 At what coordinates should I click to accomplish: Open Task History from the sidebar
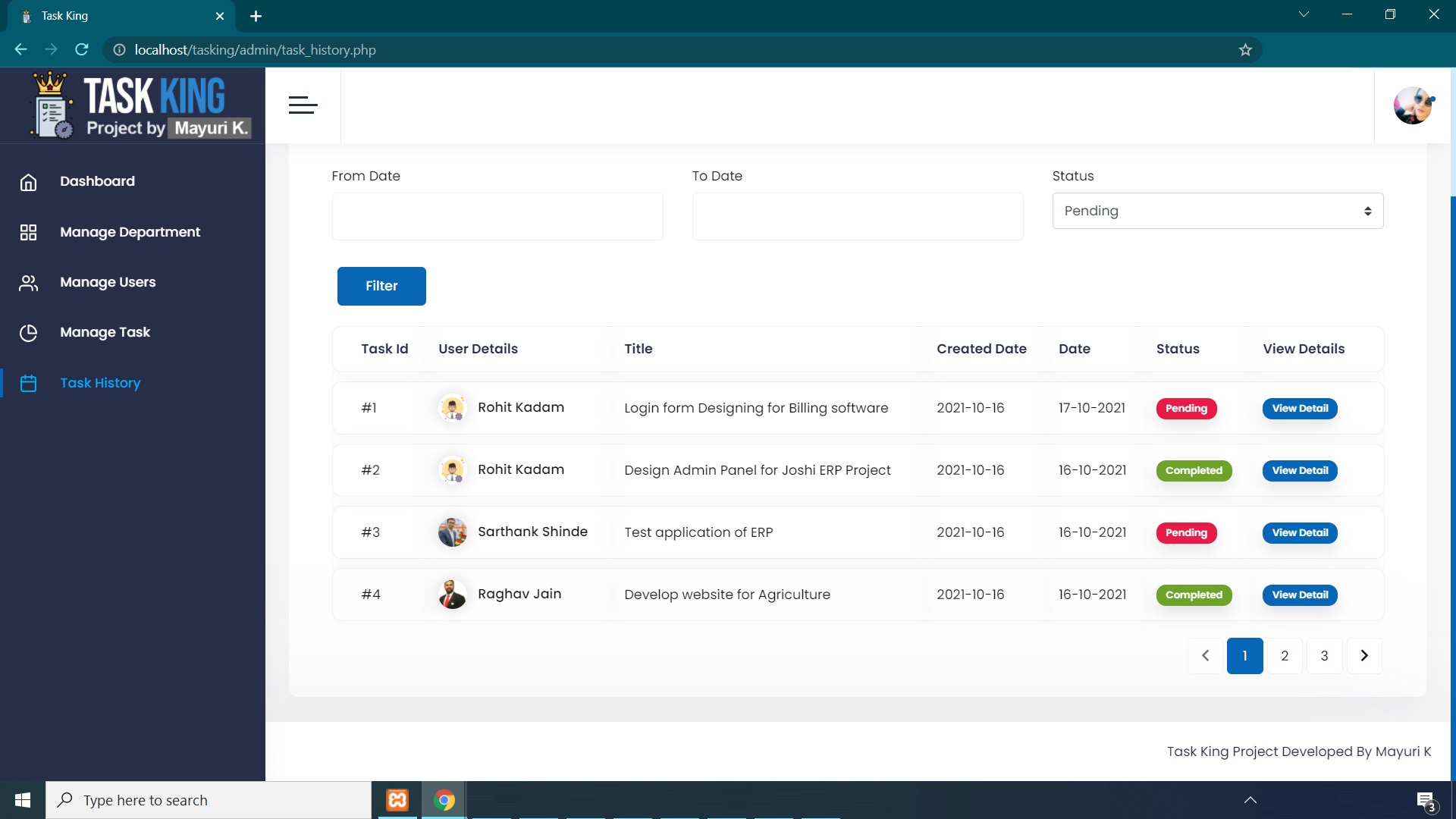coord(100,383)
